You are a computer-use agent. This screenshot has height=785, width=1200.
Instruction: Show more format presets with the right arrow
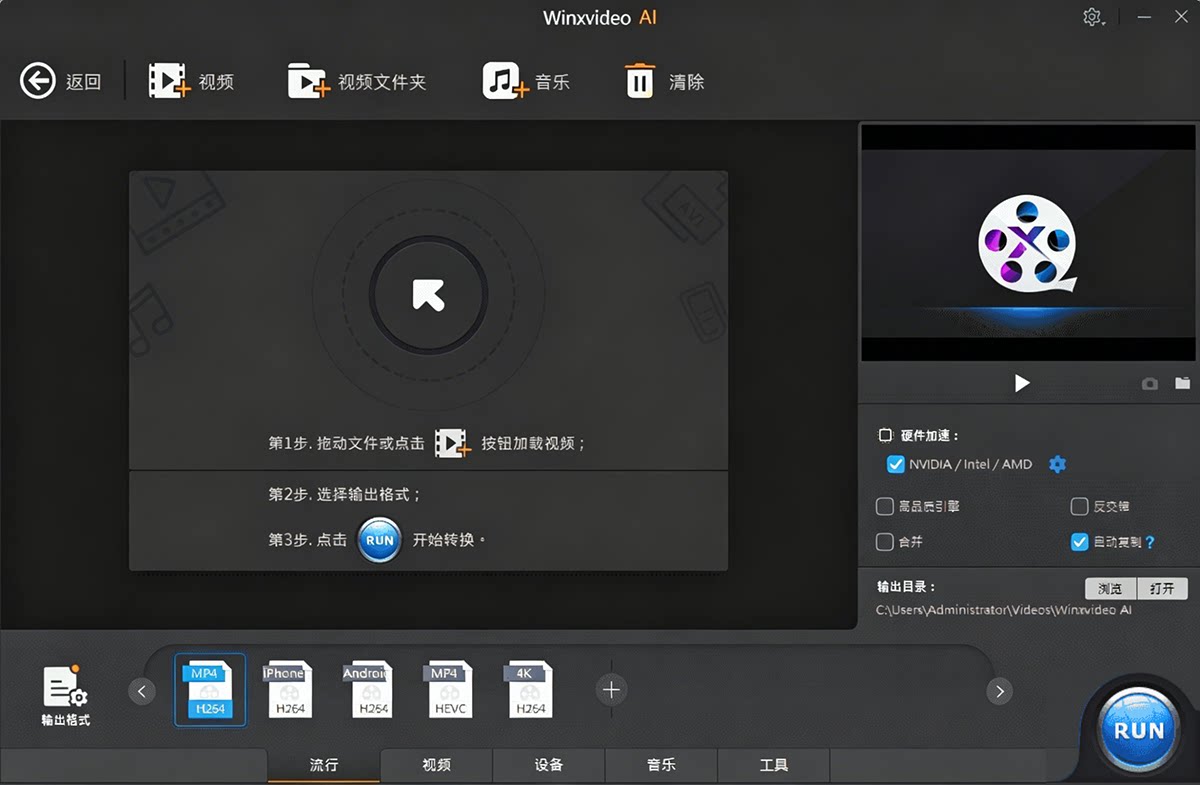point(999,691)
